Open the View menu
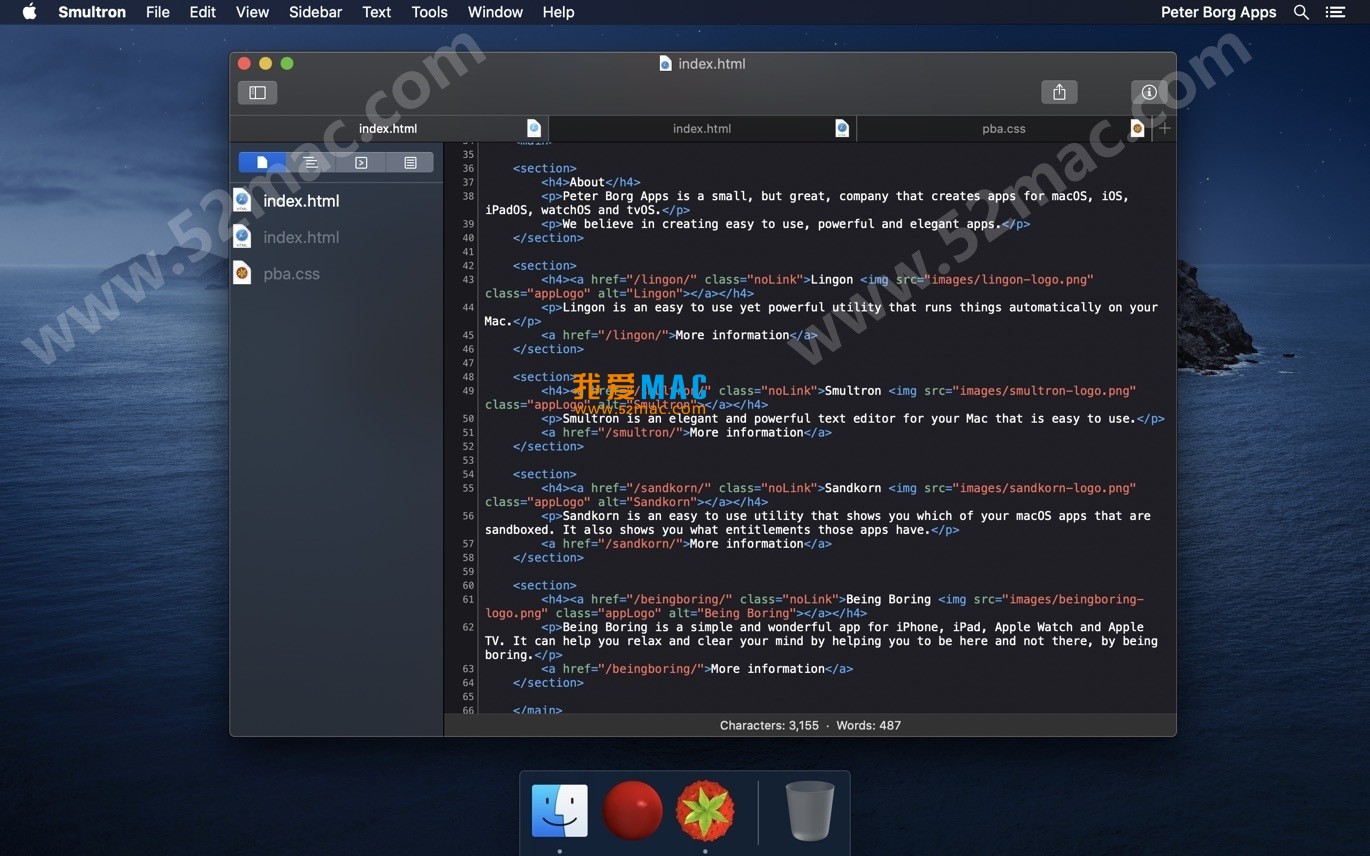Image resolution: width=1370 pixels, height=856 pixels. coord(252,12)
